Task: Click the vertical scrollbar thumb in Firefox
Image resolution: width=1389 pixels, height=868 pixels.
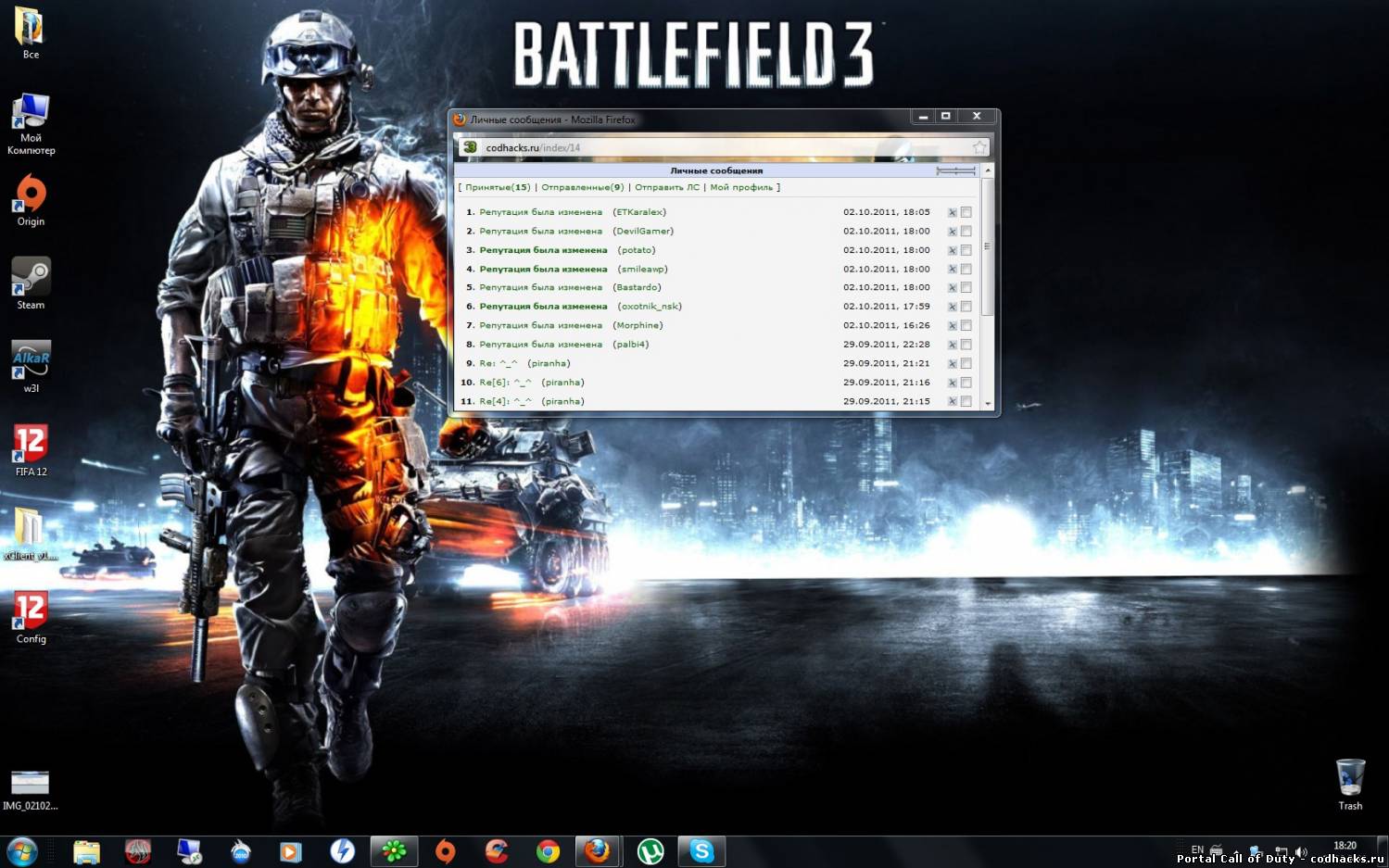Action: [988, 246]
